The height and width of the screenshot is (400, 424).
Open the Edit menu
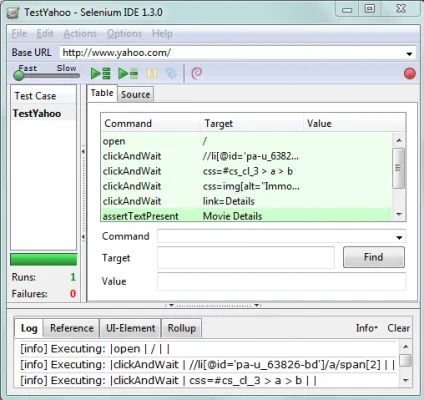point(45,33)
